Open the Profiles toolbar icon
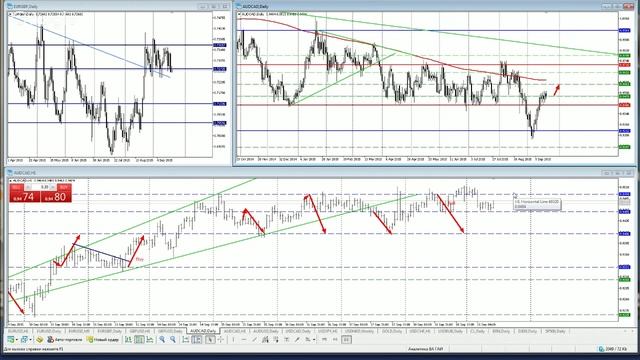 tap(24, 340)
